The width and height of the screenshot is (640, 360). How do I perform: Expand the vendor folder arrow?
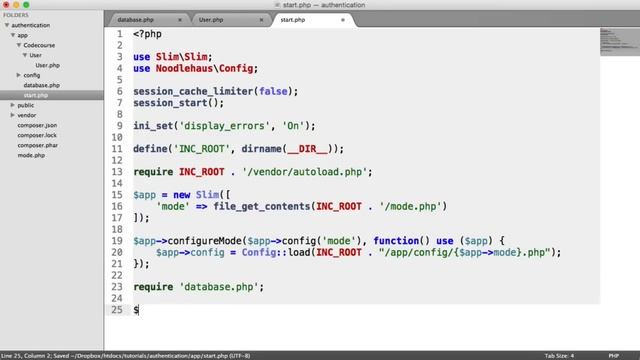pyautogui.click(x=13, y=115)
